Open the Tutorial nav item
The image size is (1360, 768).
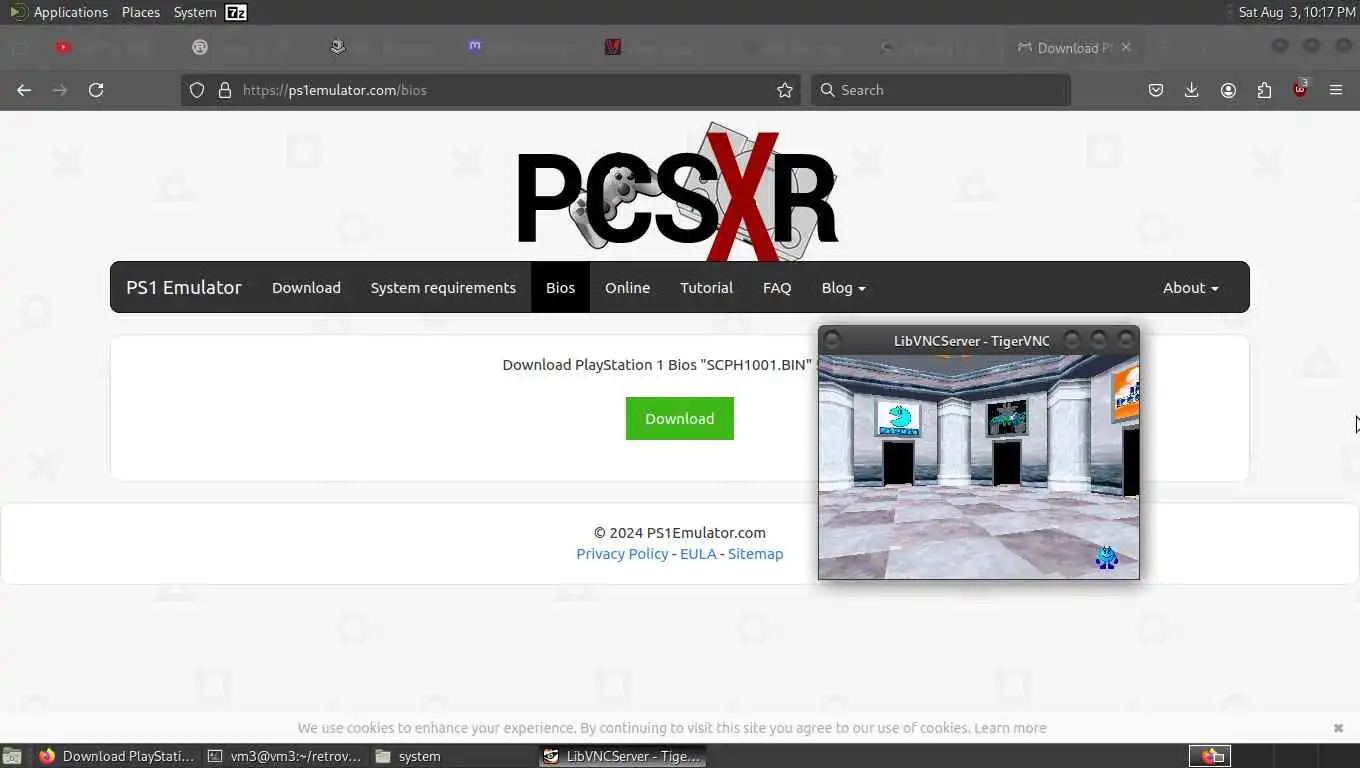pyautogui.click(x=706, y=287)
